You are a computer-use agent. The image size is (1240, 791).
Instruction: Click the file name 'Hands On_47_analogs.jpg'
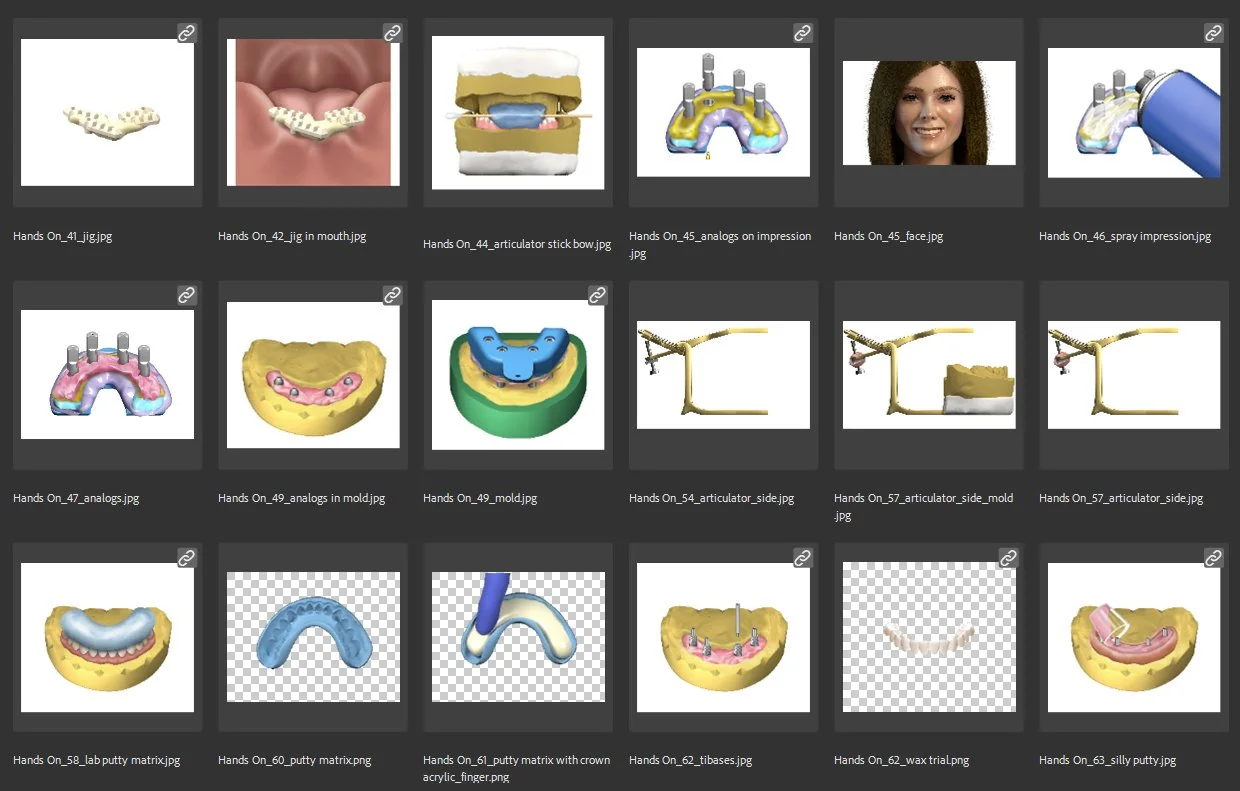76,498
